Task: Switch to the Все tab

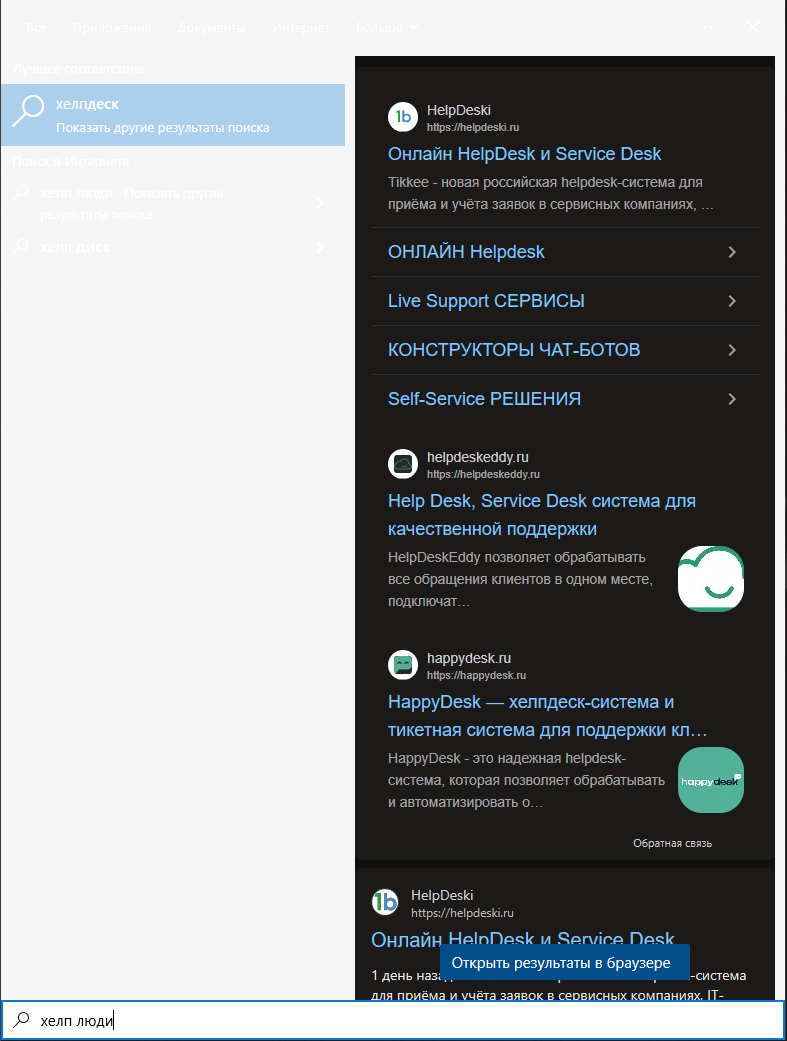Action: pyautogui.click(x=37, y=27)
